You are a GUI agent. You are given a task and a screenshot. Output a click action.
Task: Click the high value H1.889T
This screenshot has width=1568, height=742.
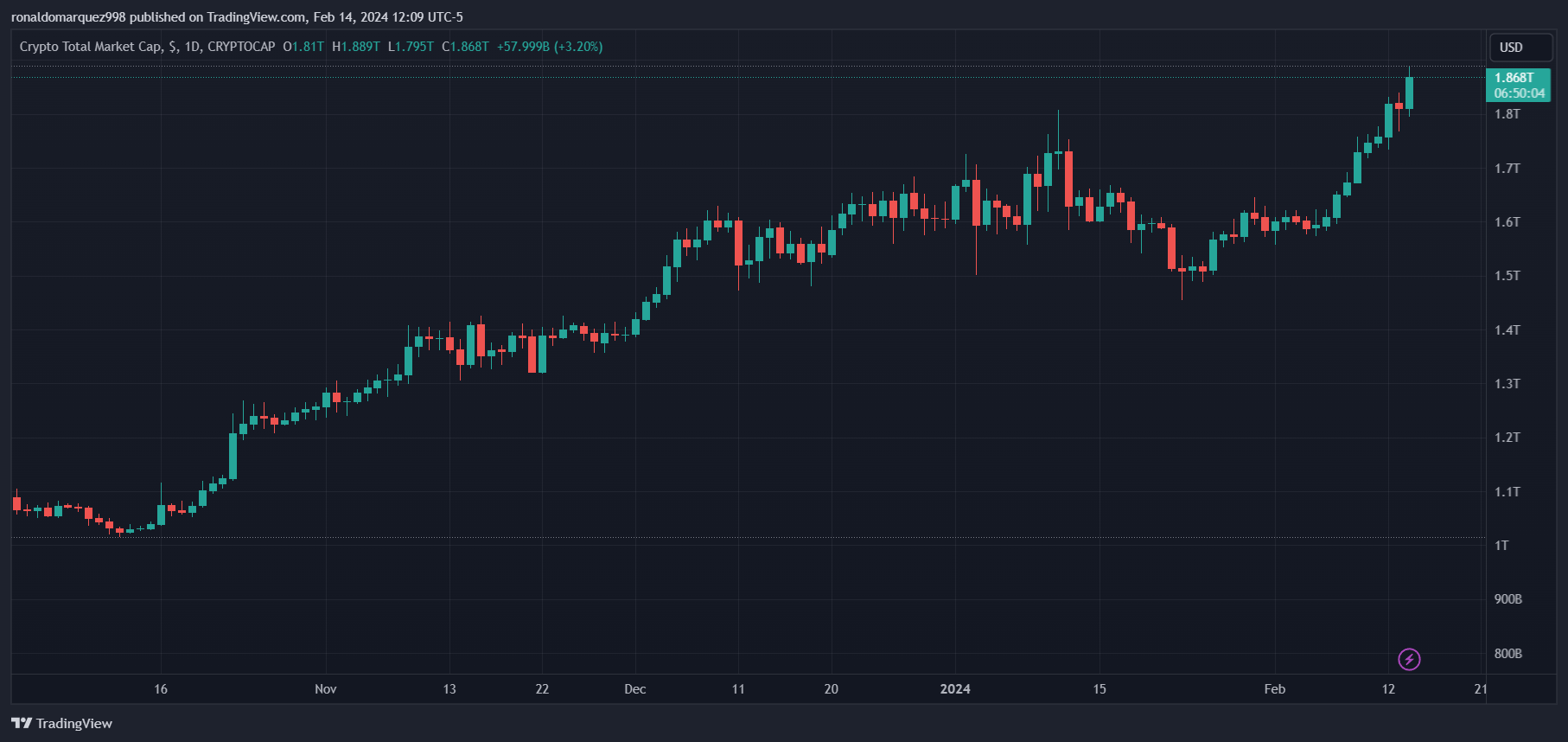(x=355, y=47)
